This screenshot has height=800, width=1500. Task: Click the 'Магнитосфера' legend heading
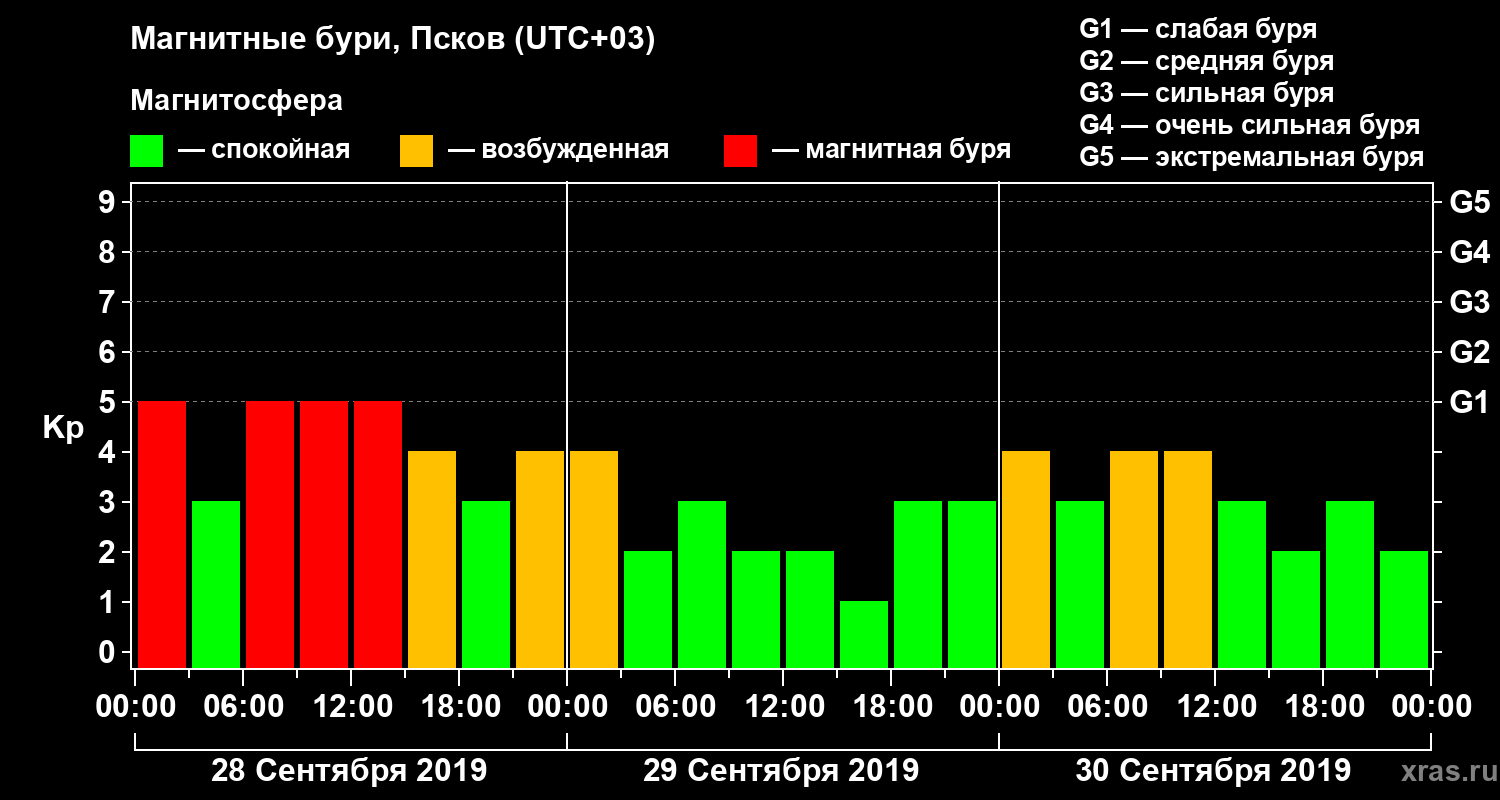[236, 101]
